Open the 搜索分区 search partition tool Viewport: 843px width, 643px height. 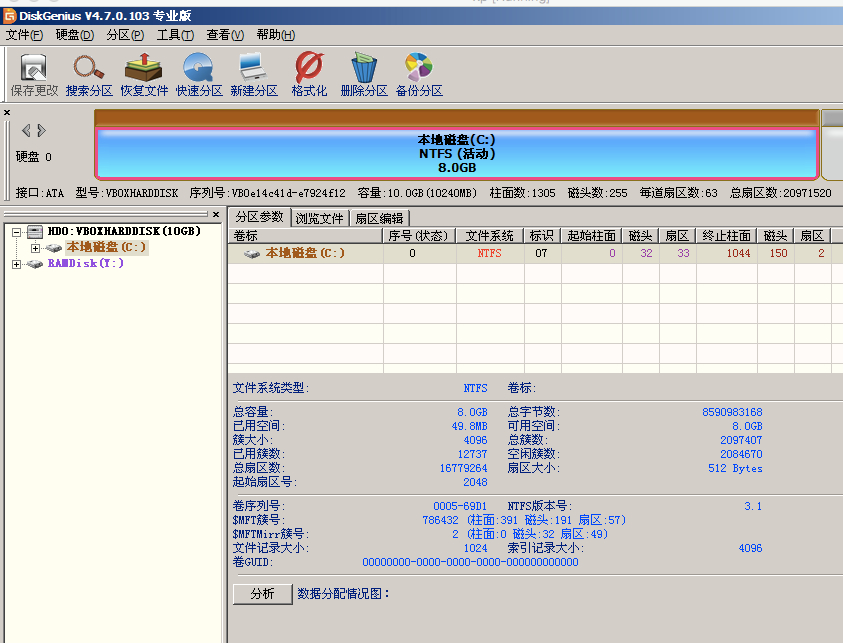(x=89, y=75)
